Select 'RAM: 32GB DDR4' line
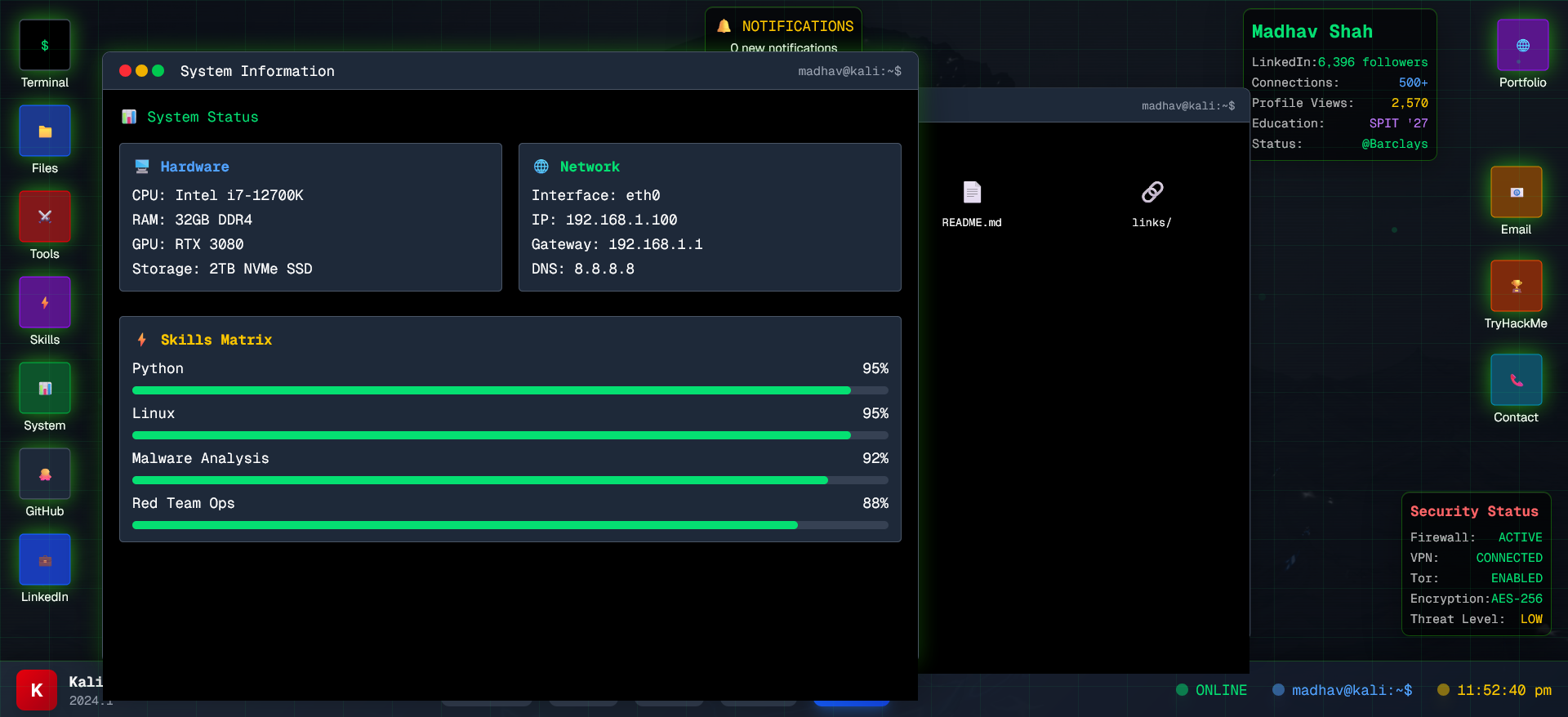Image resolution: width=1568 pixels, height=717 pixels. click(192, 220)
